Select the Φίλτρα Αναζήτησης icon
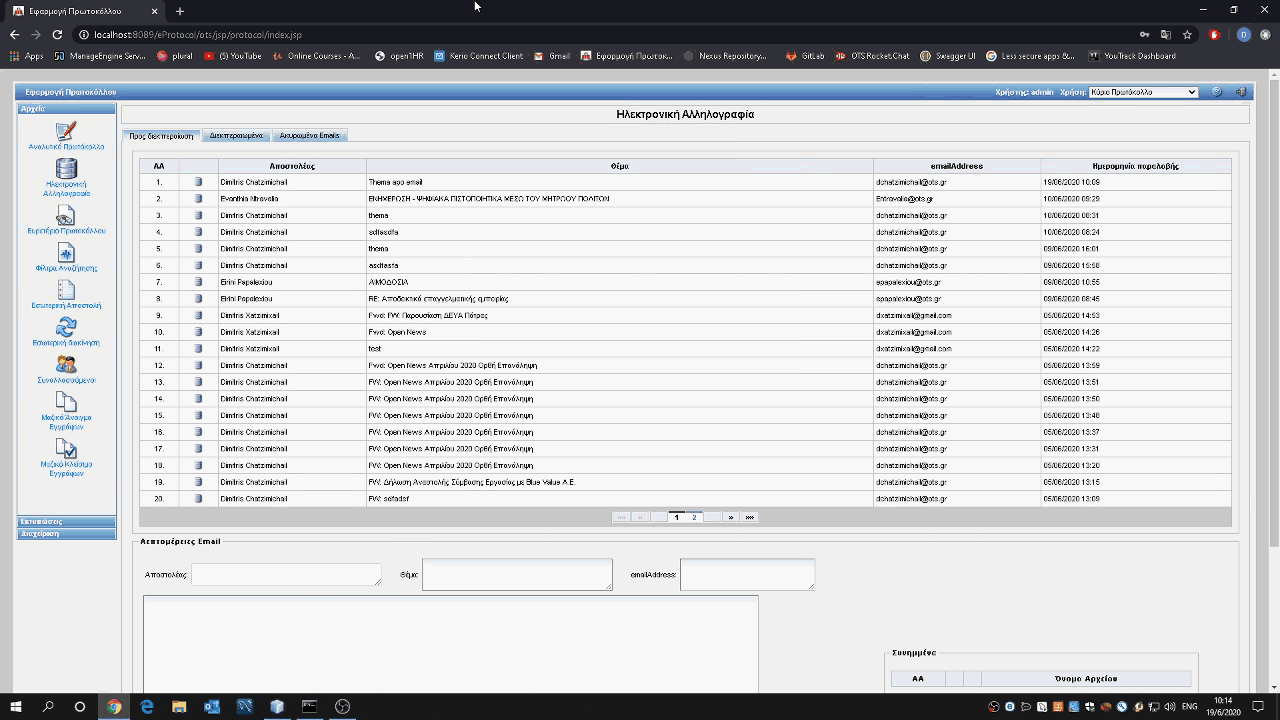1280x720 pixels. (66, 254)
